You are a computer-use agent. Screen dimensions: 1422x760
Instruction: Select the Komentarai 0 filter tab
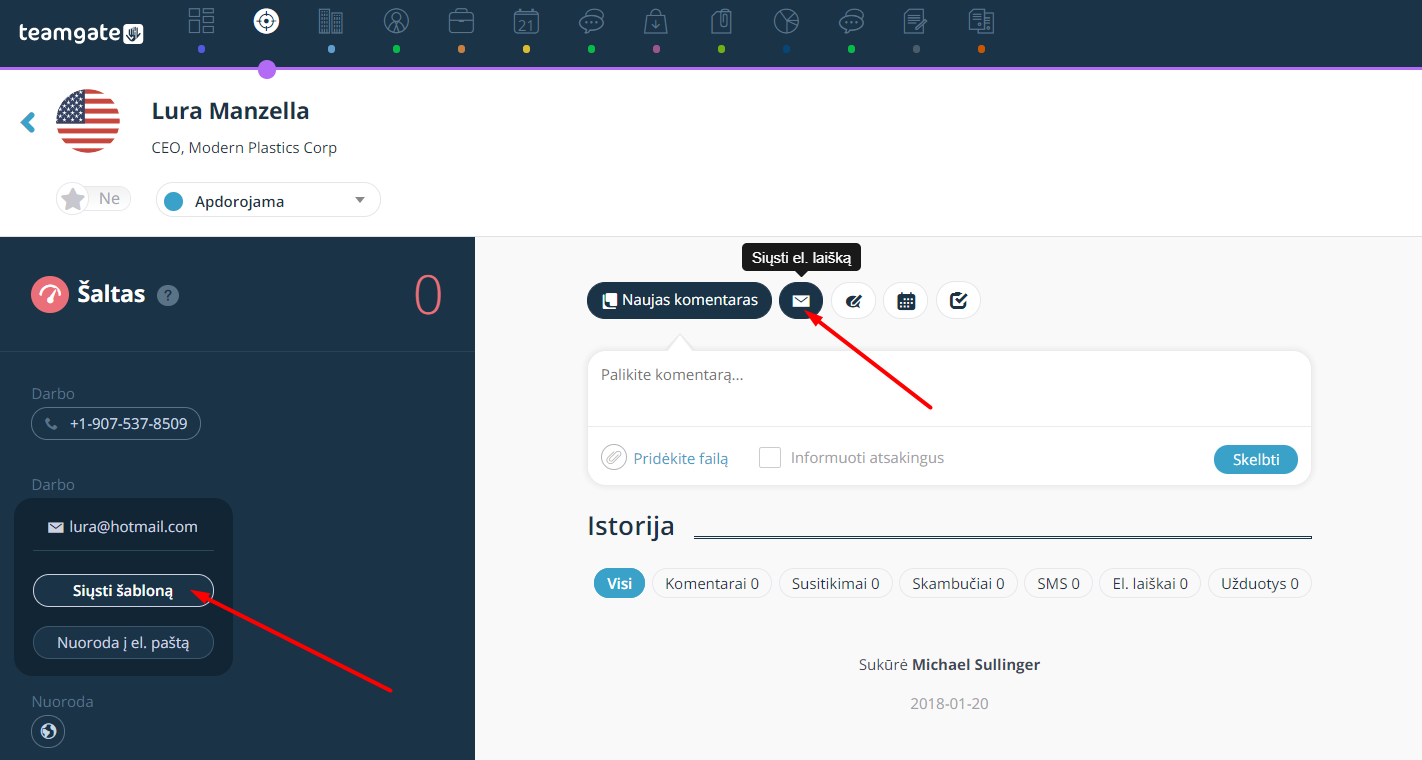tap(712, 583)
